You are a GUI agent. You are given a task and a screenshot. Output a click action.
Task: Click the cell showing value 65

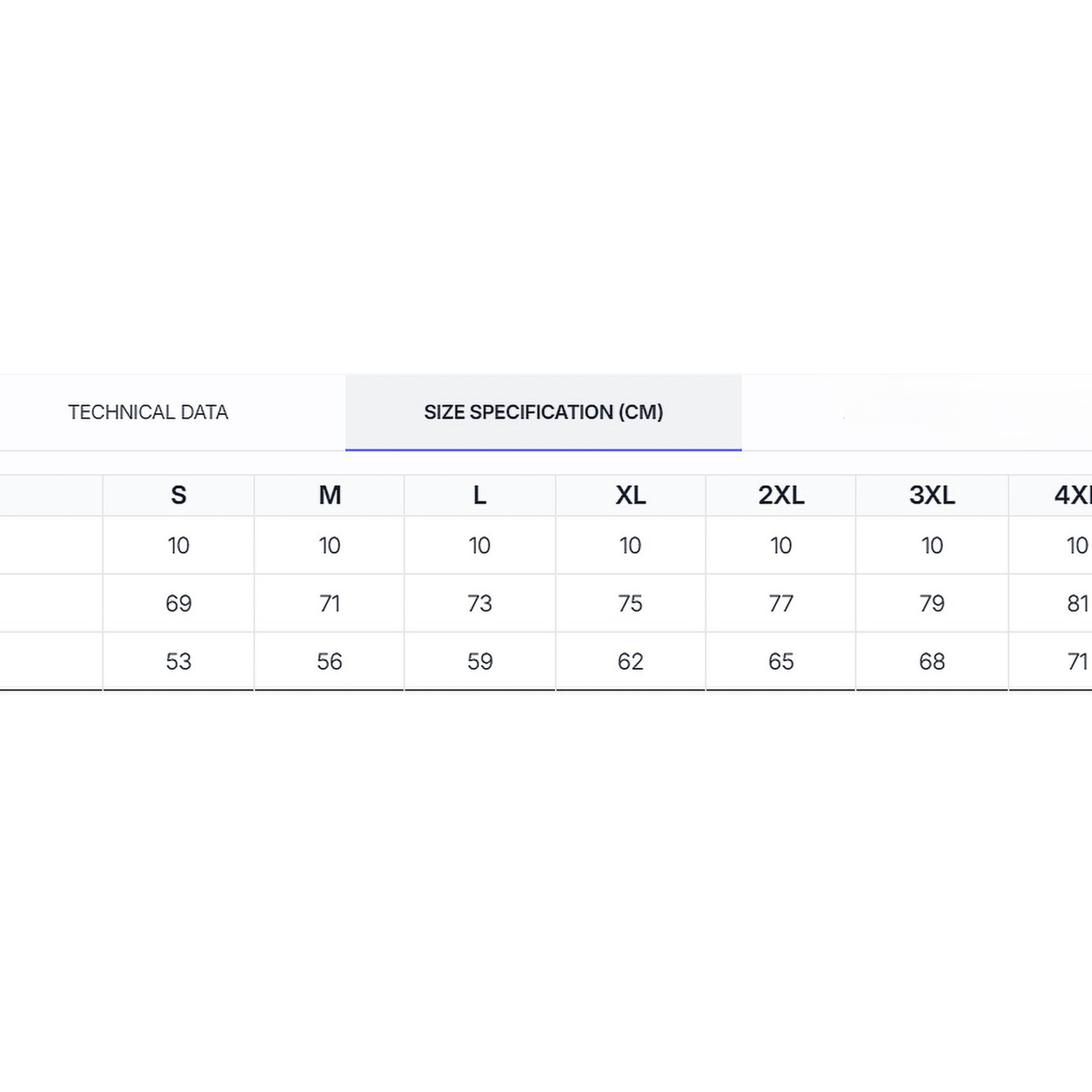click(781, 661)
